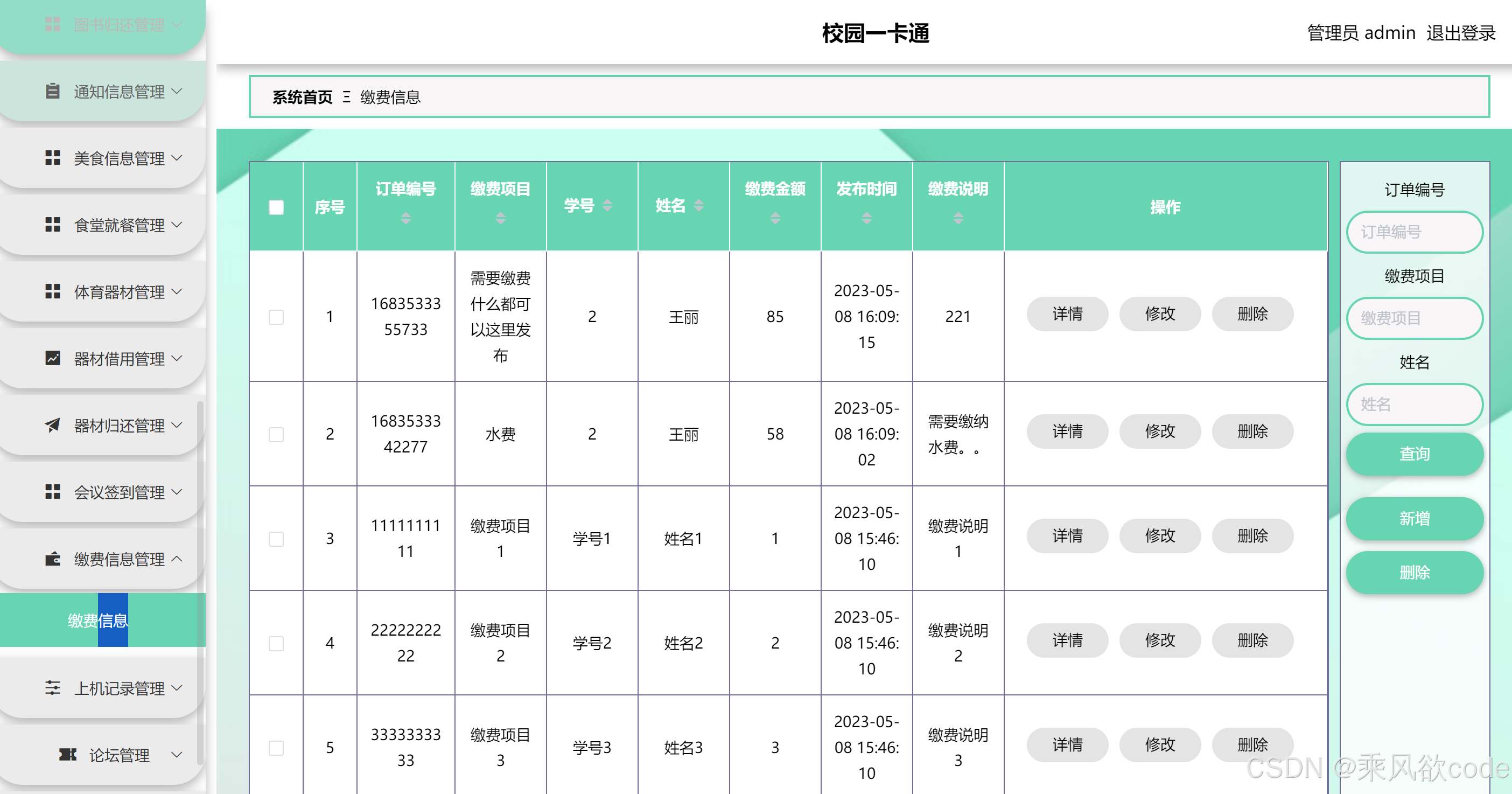Click the clipboard icon beside 通知信息管理
The height and width of the screenshot is (794, 1512).
pyautogui.click(x=52, y=91)
